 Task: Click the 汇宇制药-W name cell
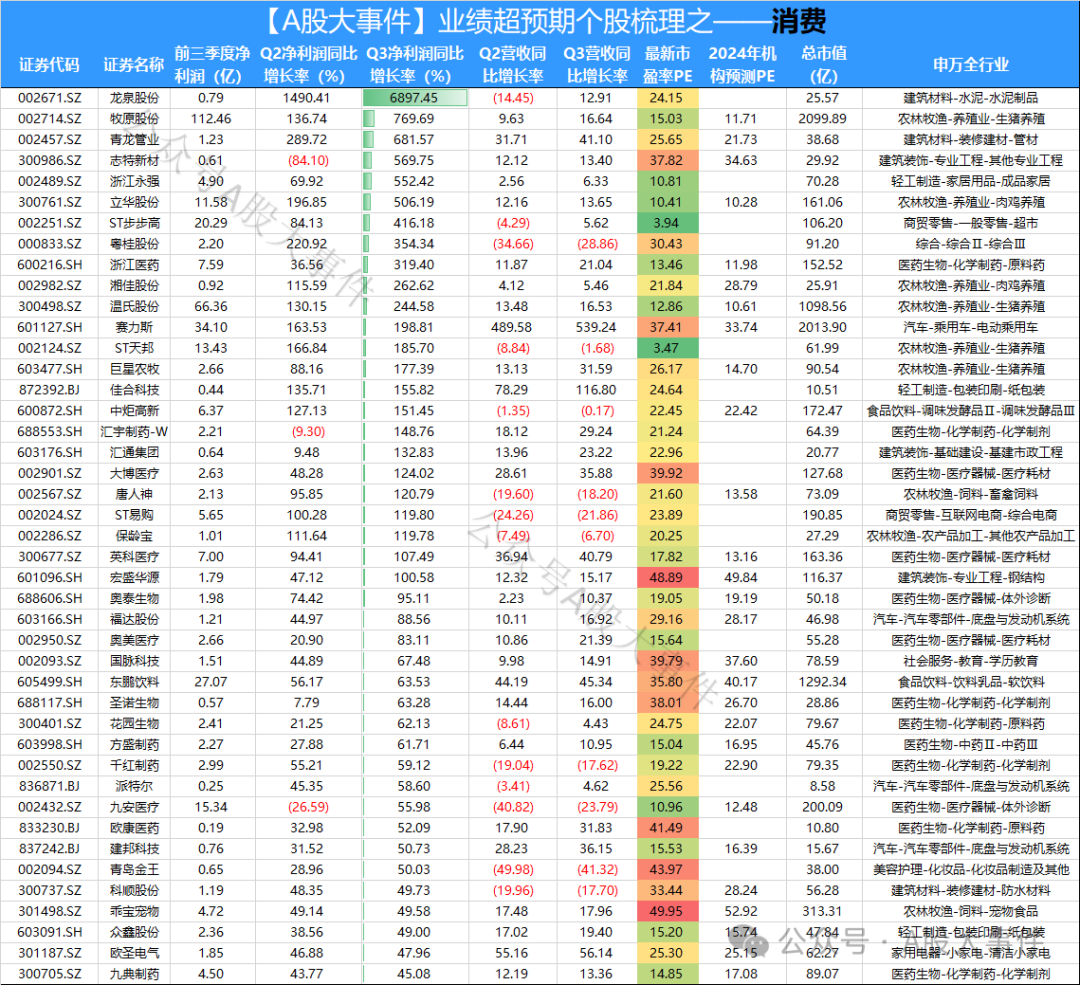(x=134, y=431)
